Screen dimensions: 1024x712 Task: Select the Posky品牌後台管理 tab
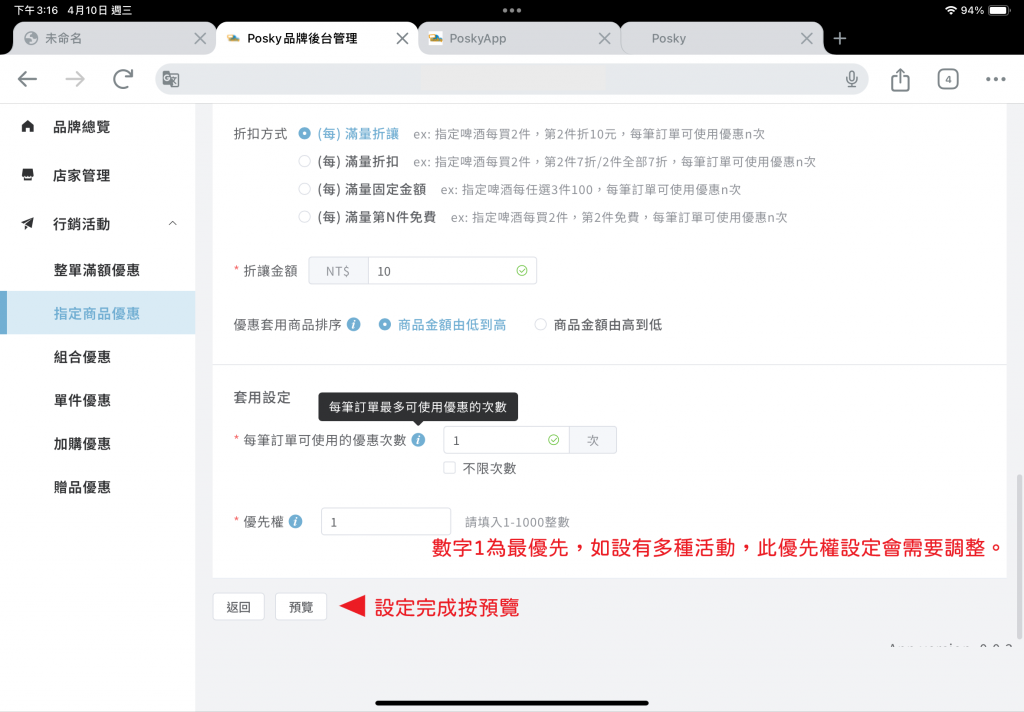(x=316, y=39)
